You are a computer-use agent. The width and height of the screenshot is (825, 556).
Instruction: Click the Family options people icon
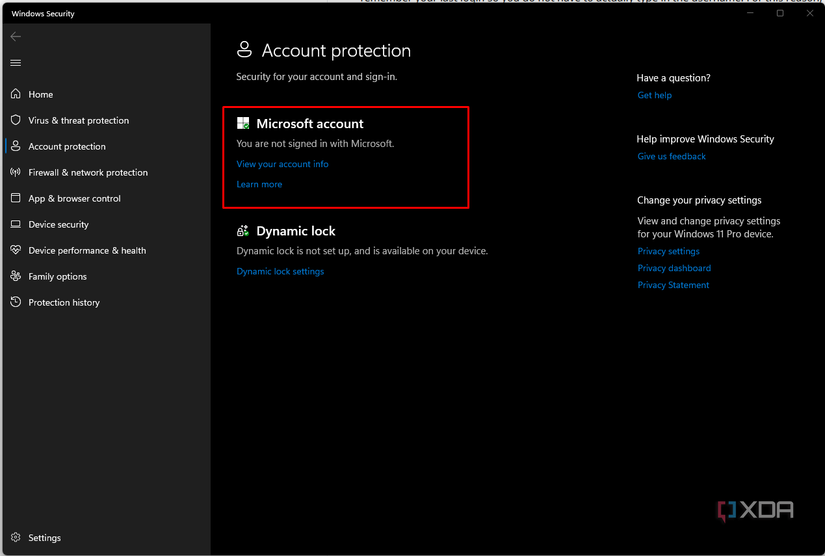pyautogui.click(x=16, y=276)
